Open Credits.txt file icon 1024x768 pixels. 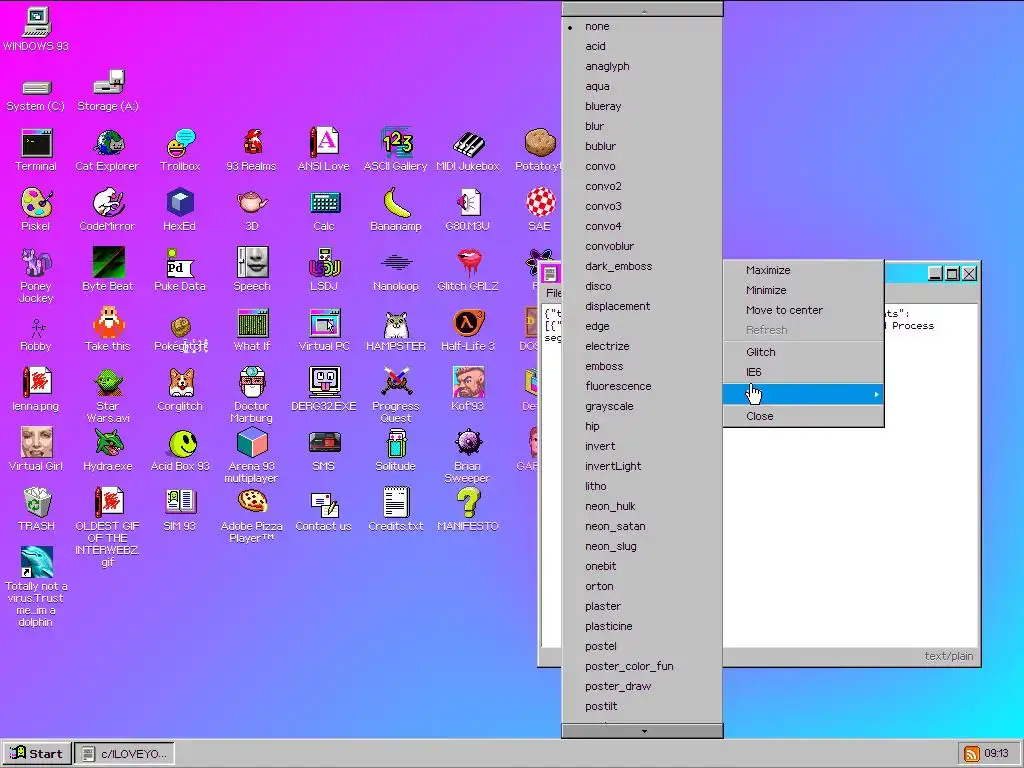click(396, 509)
